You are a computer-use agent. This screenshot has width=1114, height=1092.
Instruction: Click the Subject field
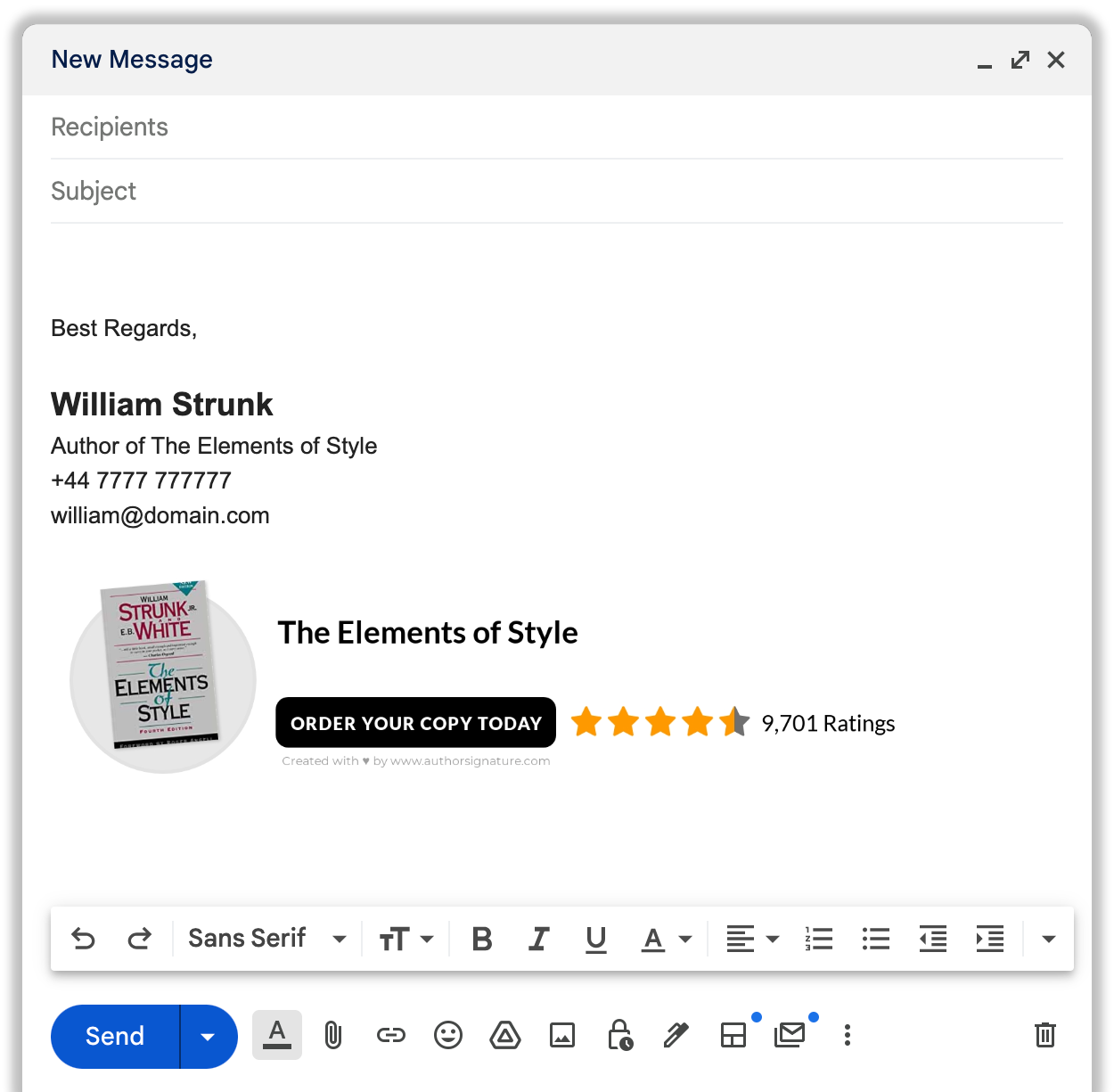tap(557, 191)
